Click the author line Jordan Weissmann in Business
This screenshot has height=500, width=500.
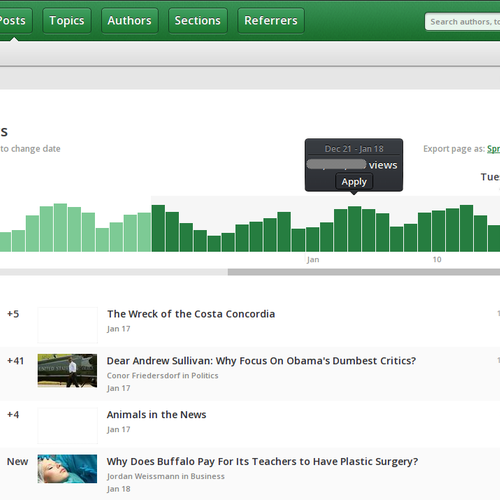point(166,476)
